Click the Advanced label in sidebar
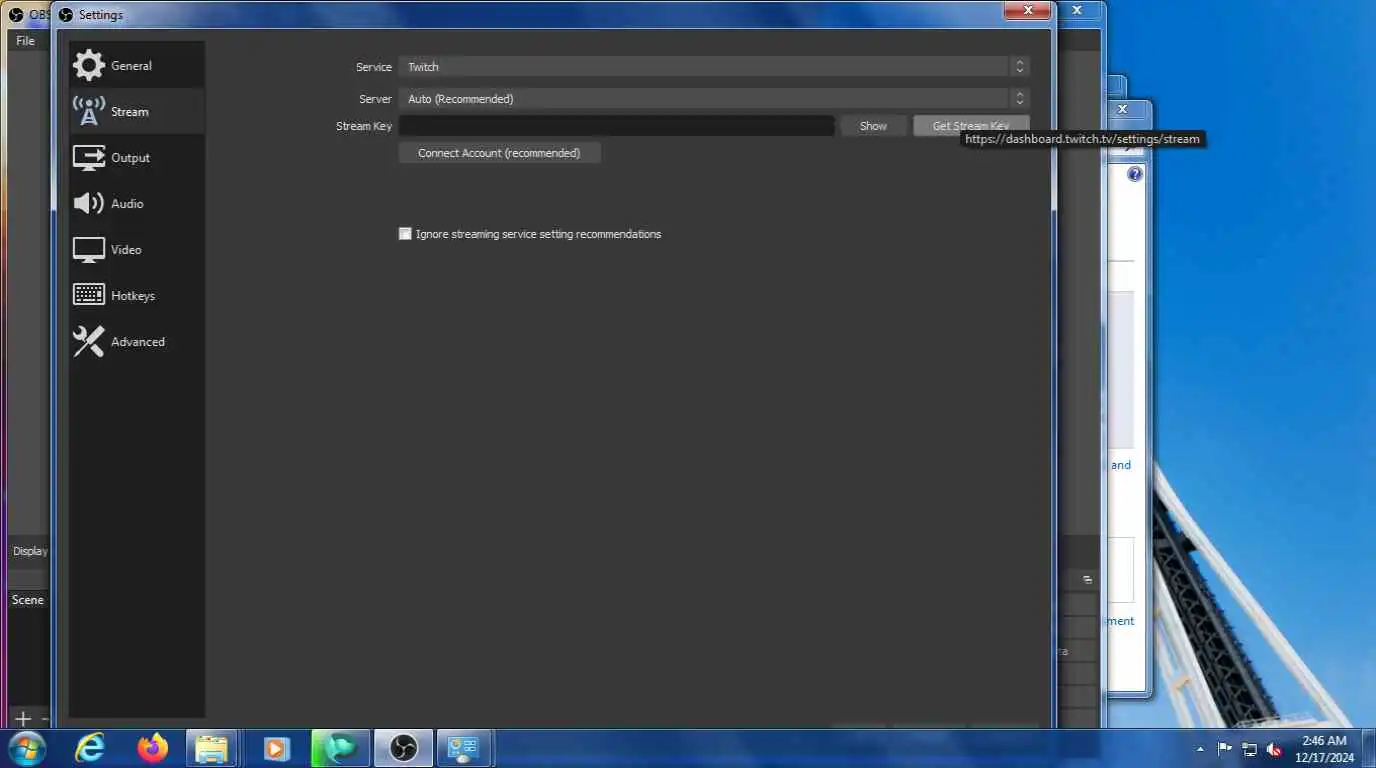The height and width of the screenshot is (768, 1376). [x=138, y=342]
